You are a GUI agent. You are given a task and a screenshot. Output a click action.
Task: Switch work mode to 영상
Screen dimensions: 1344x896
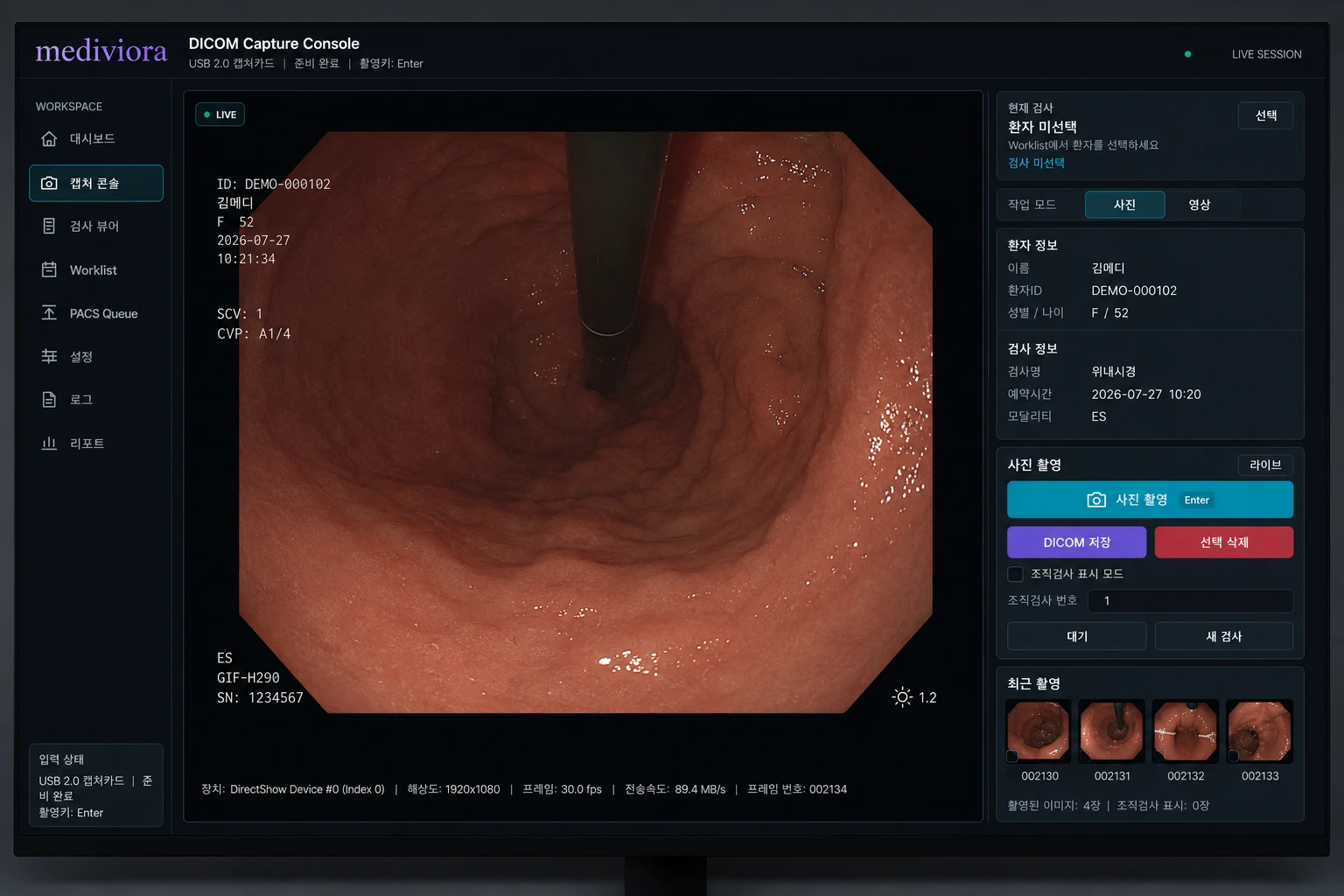[1199, 205]
